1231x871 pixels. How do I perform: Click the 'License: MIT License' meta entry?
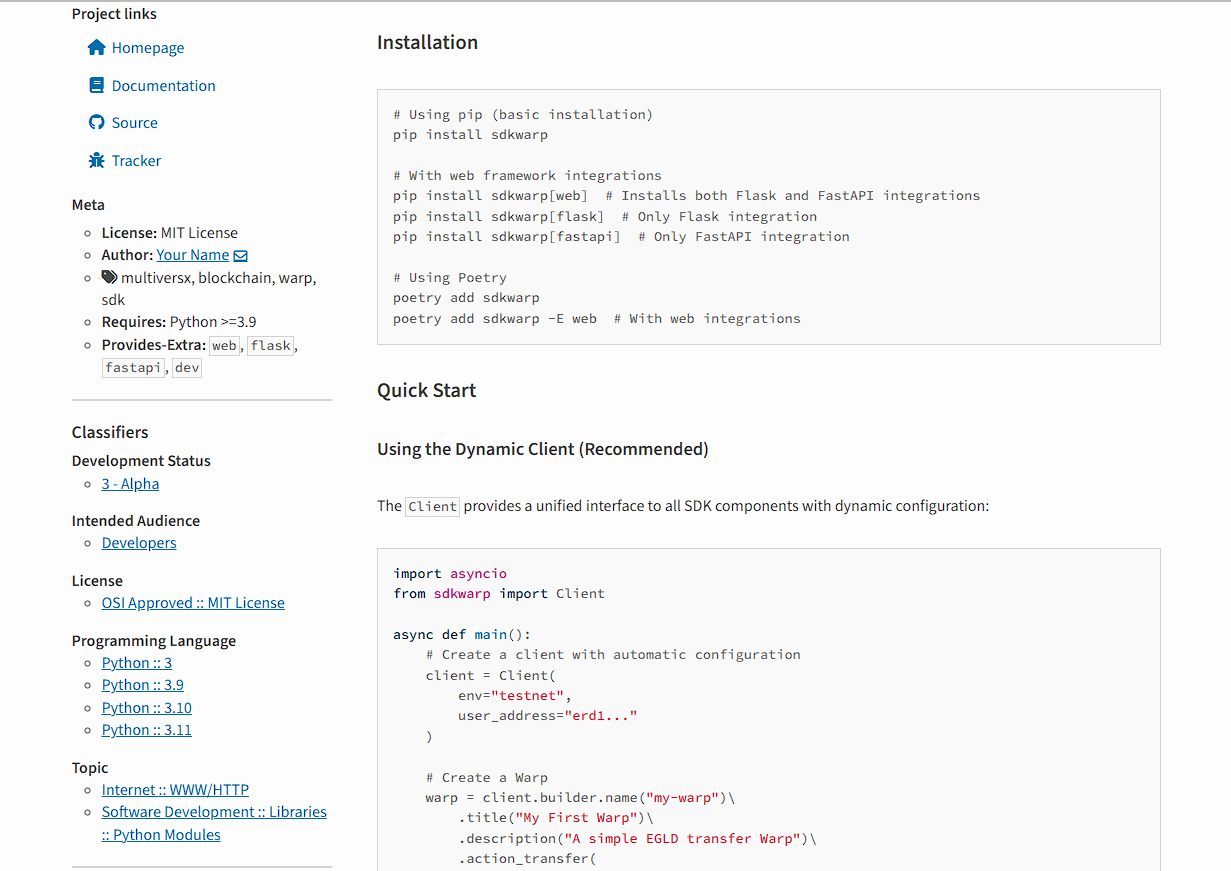coord(170,233)
